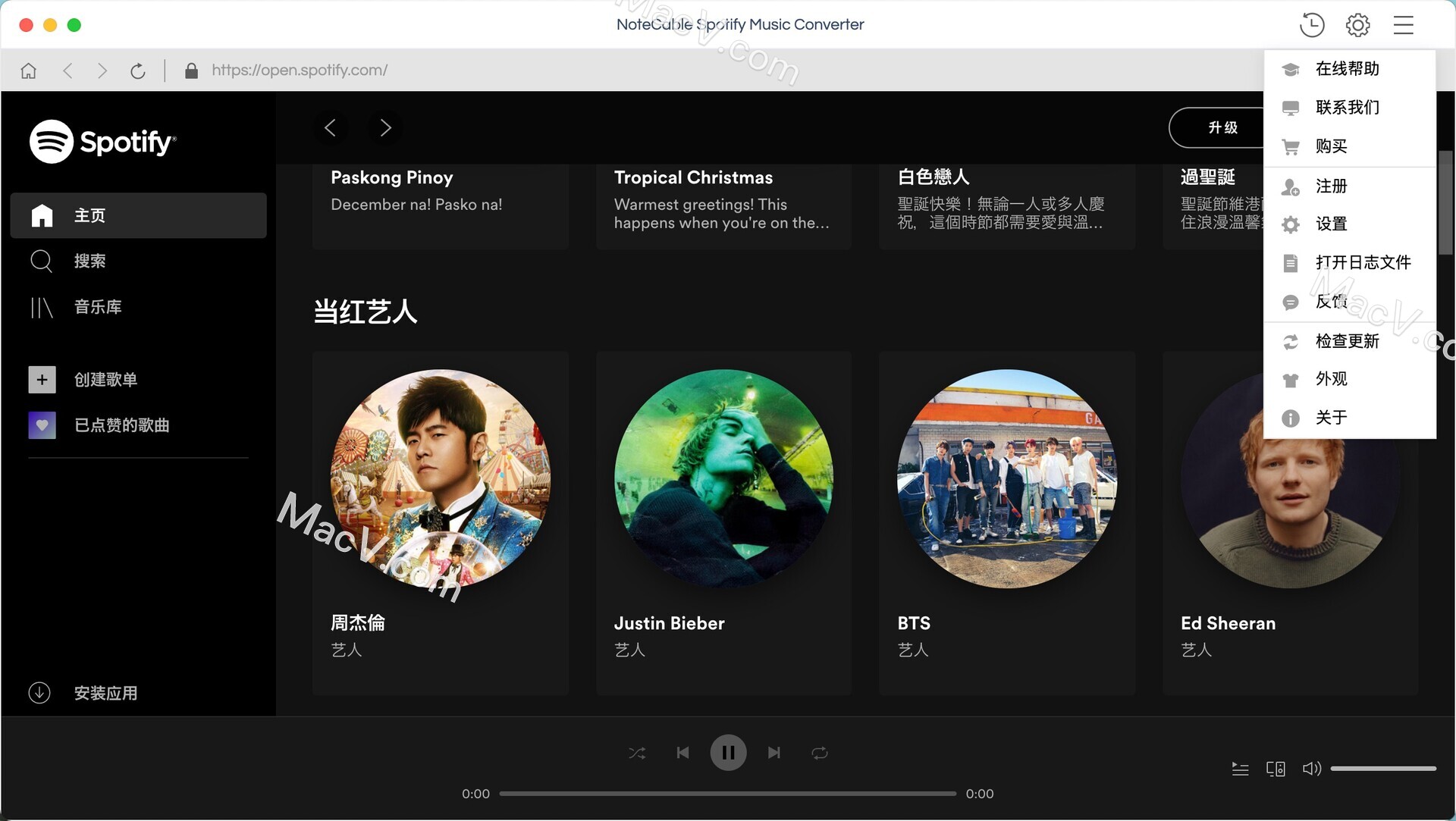Open BTS artist photo
1456x821 pixels.
click(x=1007, y=479)
